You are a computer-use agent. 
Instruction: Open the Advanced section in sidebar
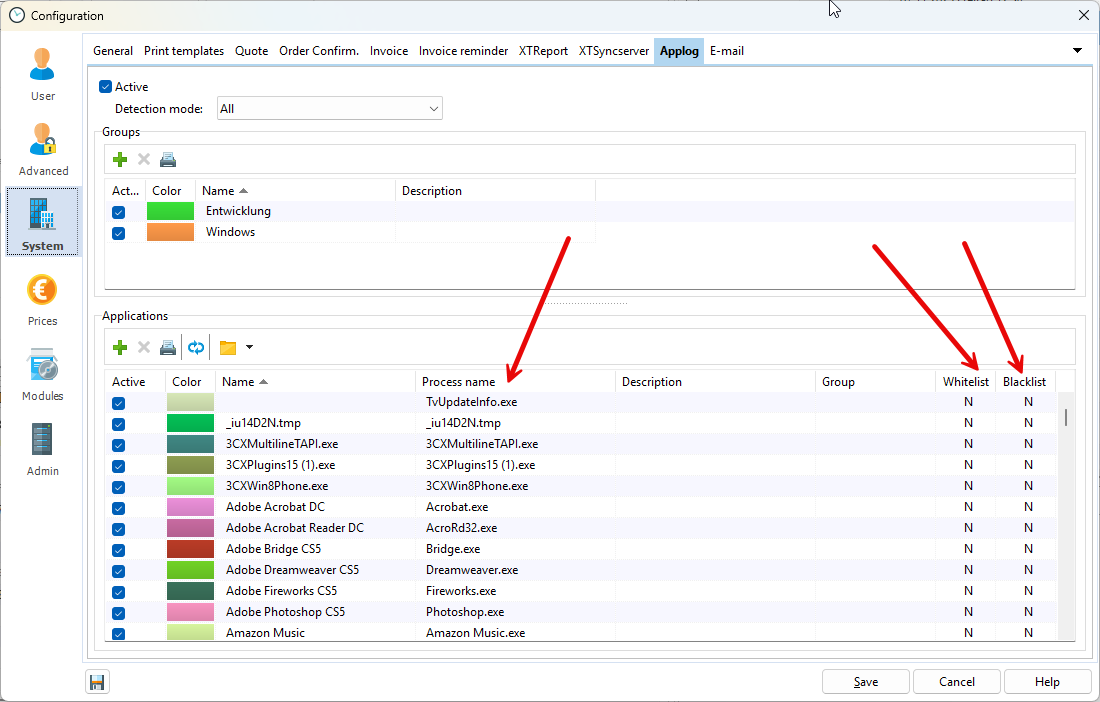pos(43,148)
